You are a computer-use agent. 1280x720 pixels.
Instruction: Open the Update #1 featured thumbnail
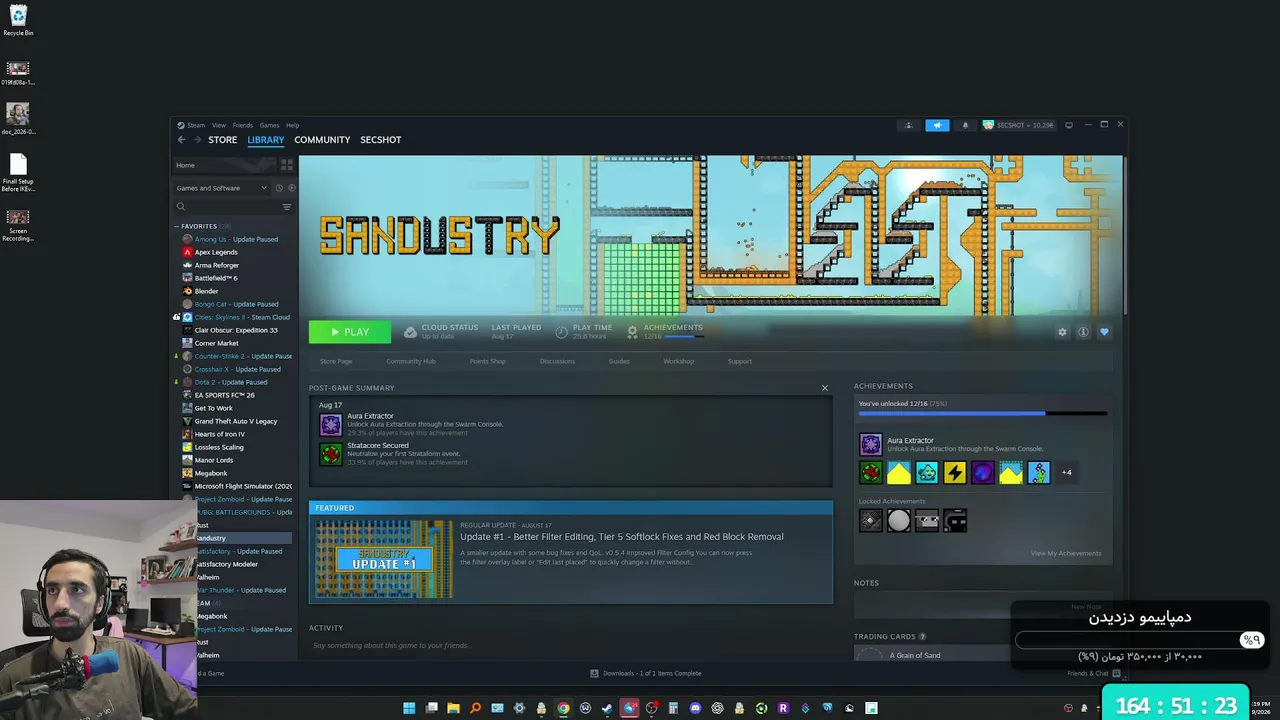coord(384,559)
